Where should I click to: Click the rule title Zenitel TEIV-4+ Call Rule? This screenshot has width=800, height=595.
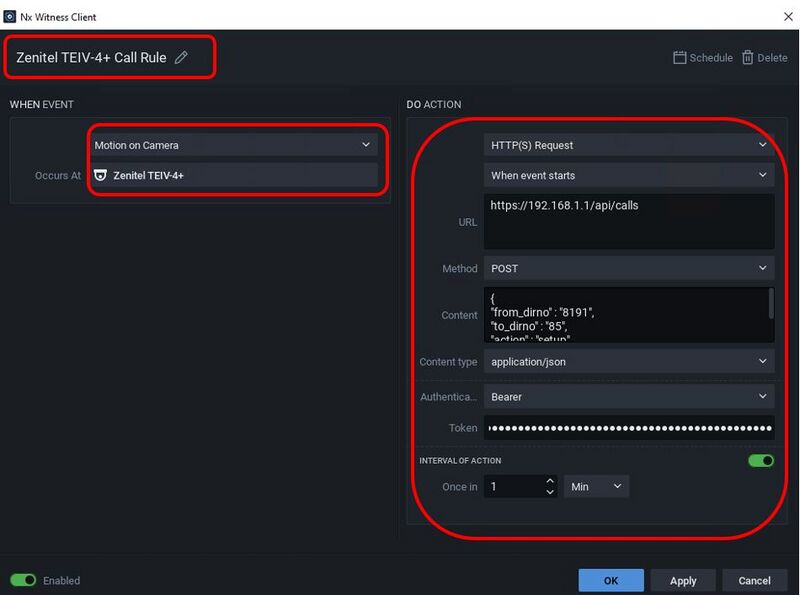pyautogui.click(x=91, y=58)
